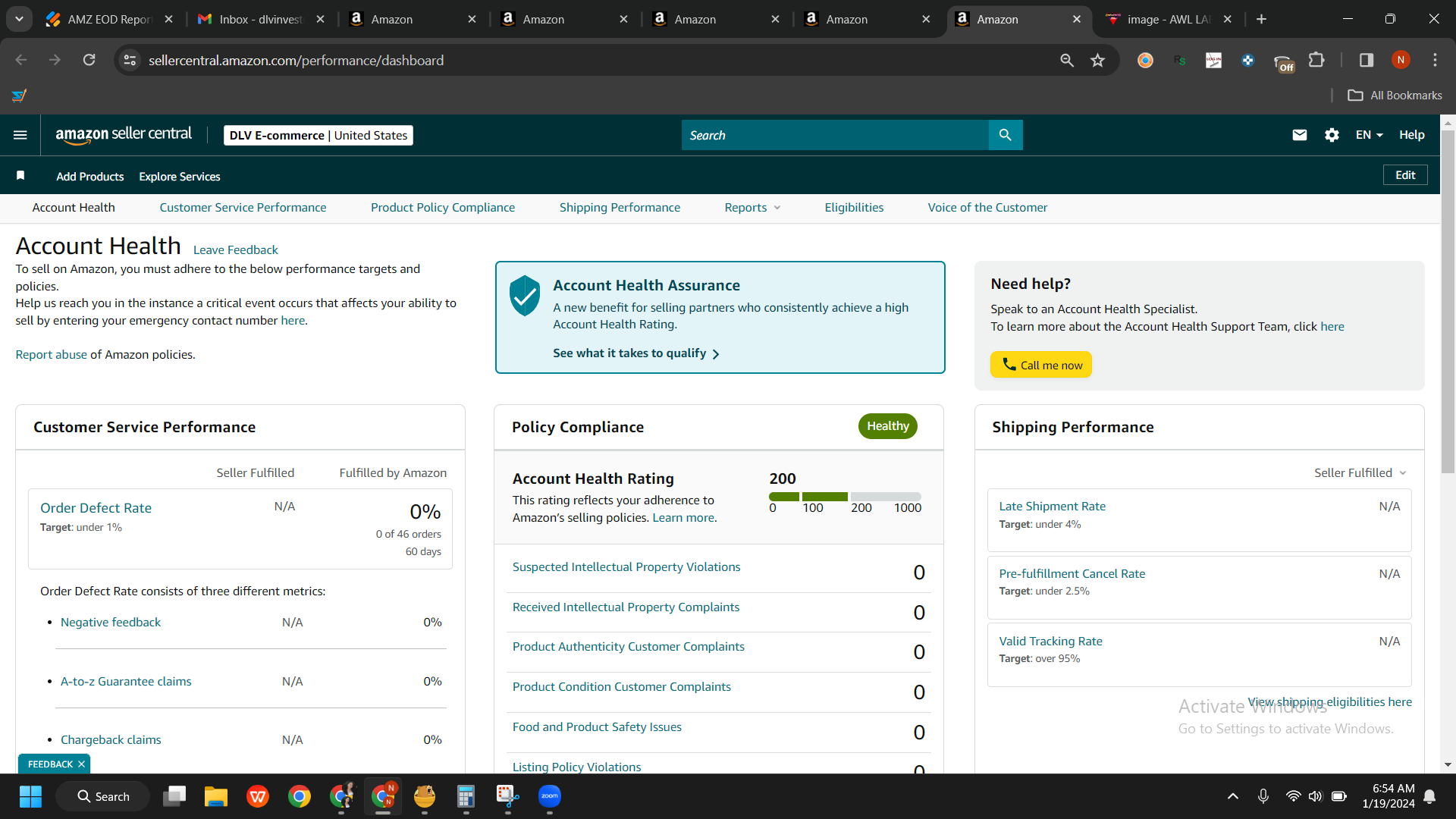Viewport: 1456px width, 819px height.
Task: Switch to the Gmail Inbox browser tab
Action: (261, 19)
